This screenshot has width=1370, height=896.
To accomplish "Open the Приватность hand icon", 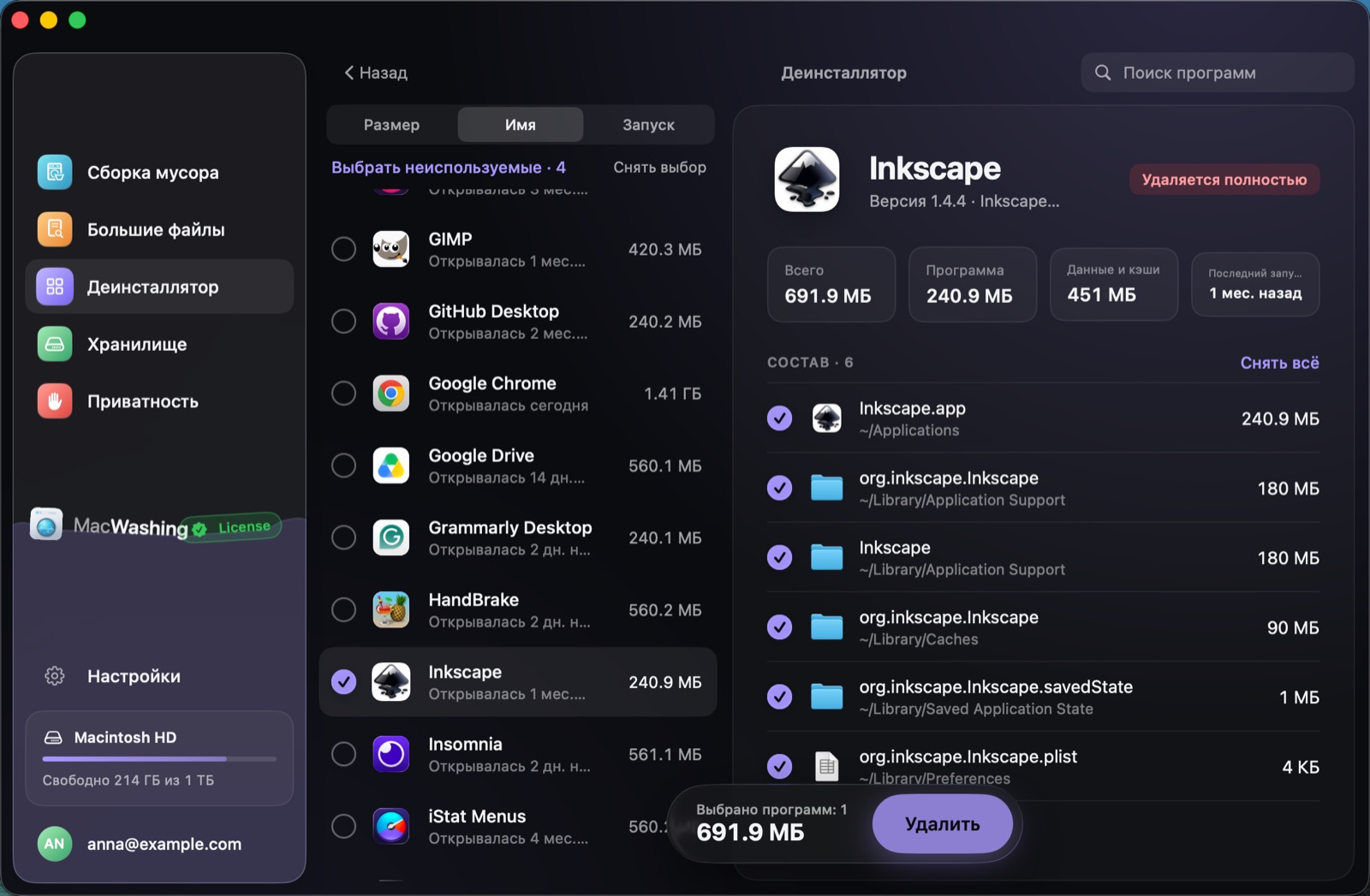I will pos(55,401).
